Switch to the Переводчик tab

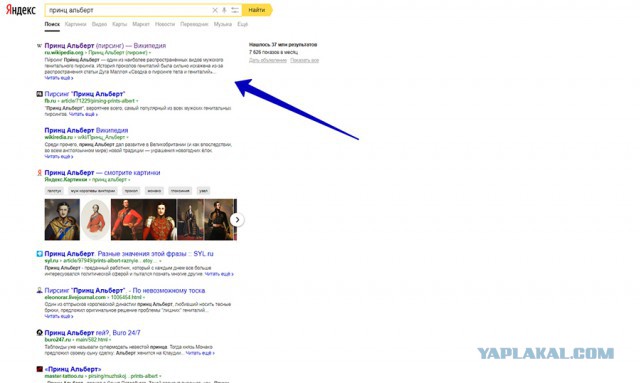pos(194,24)
